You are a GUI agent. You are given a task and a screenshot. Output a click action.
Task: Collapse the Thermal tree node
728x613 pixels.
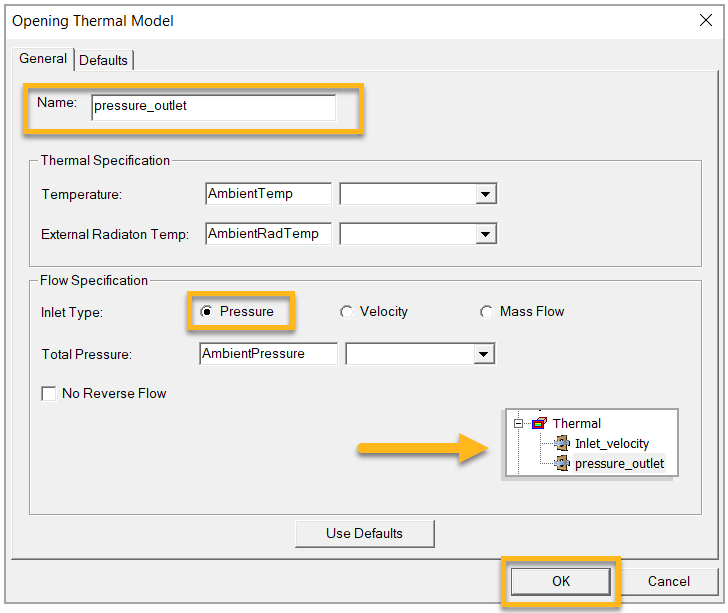pyautogui.click(x=520, y=423)
